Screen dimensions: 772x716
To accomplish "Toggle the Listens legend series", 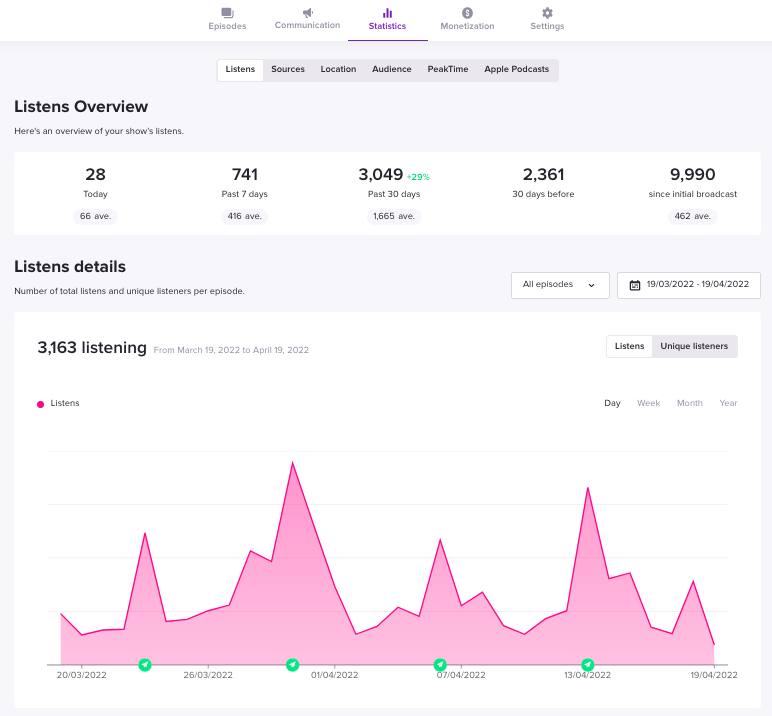I will tap(58, 403).
